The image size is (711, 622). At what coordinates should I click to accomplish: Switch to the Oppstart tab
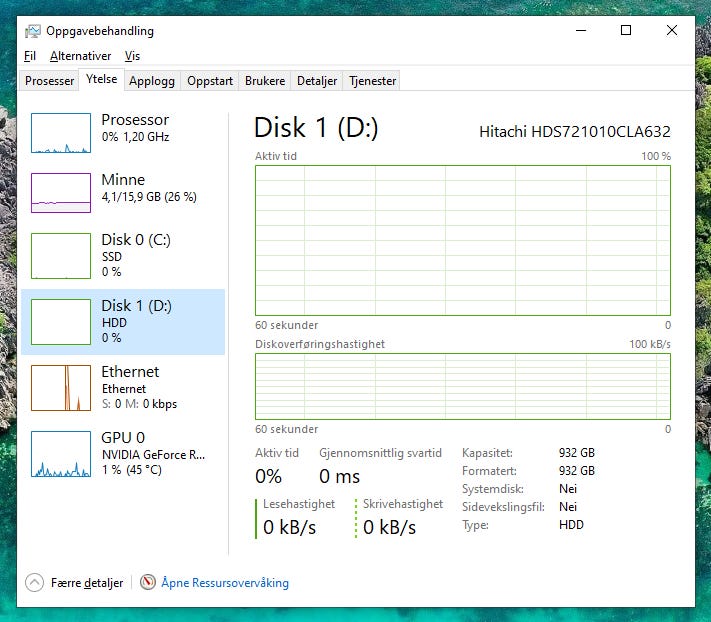tap(210, 81)
